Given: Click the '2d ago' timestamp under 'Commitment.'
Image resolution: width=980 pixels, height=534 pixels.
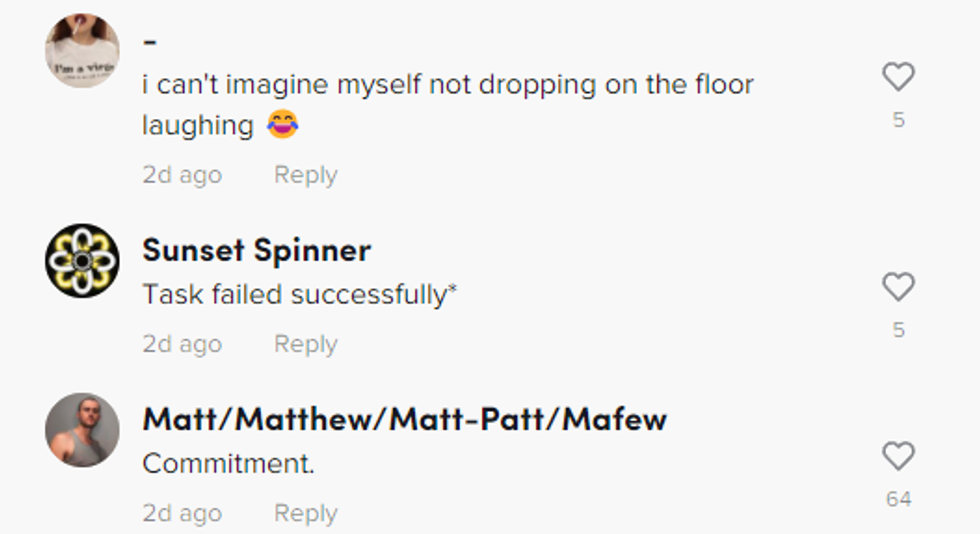Looking at the screenshot, I should (x=181, y=513).
